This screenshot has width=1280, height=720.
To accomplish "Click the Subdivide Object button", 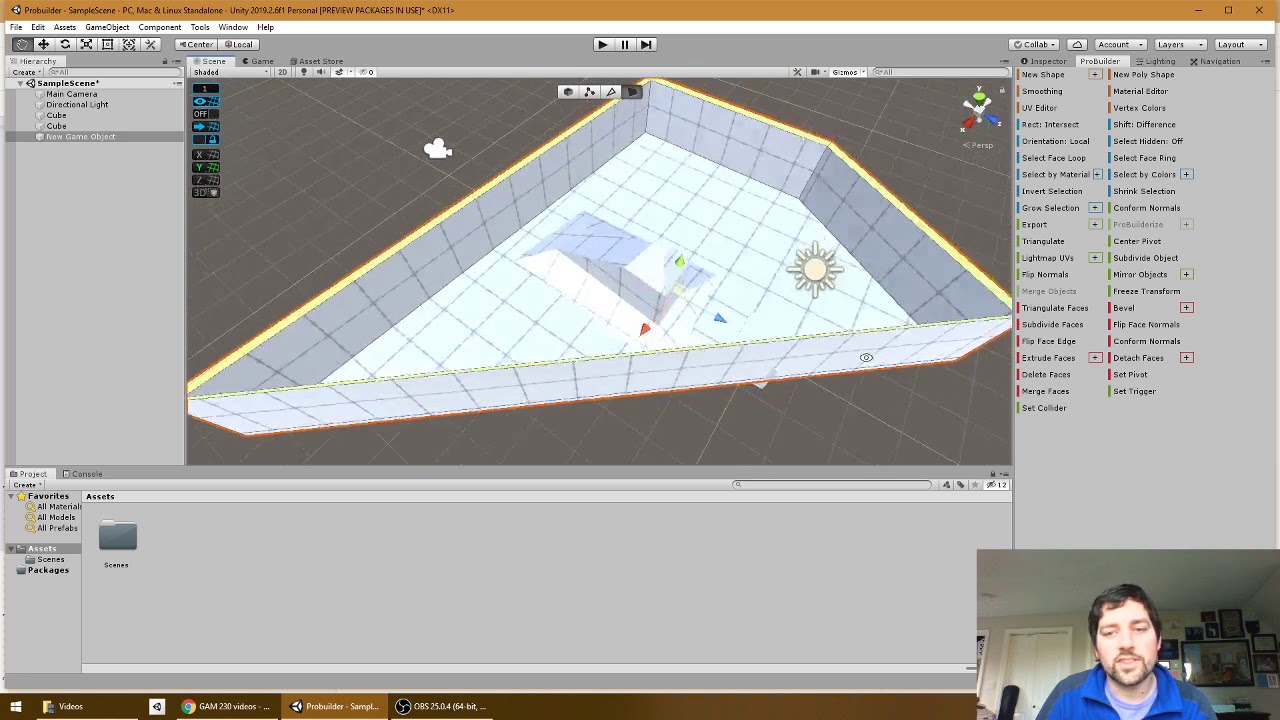I will tap(1145, 258).
